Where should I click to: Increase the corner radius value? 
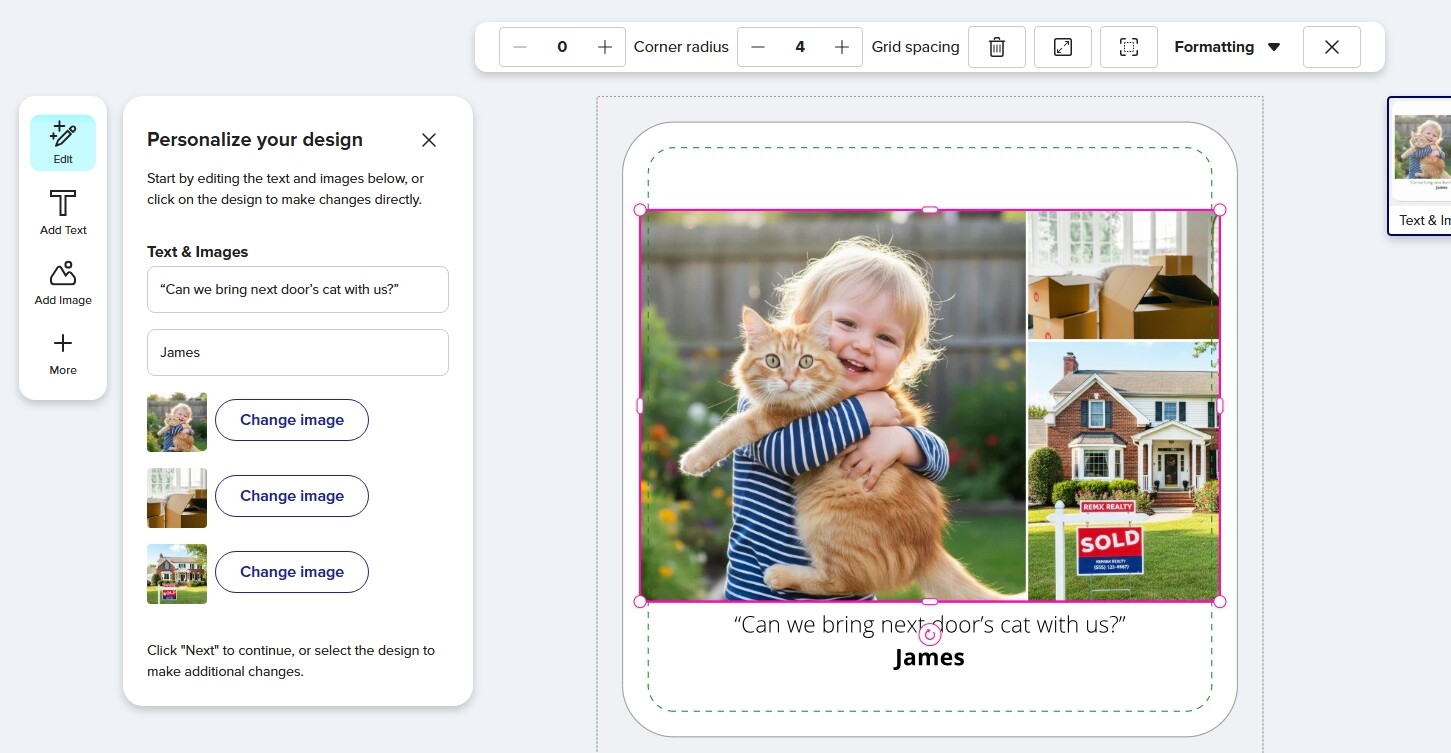point(605,47)
